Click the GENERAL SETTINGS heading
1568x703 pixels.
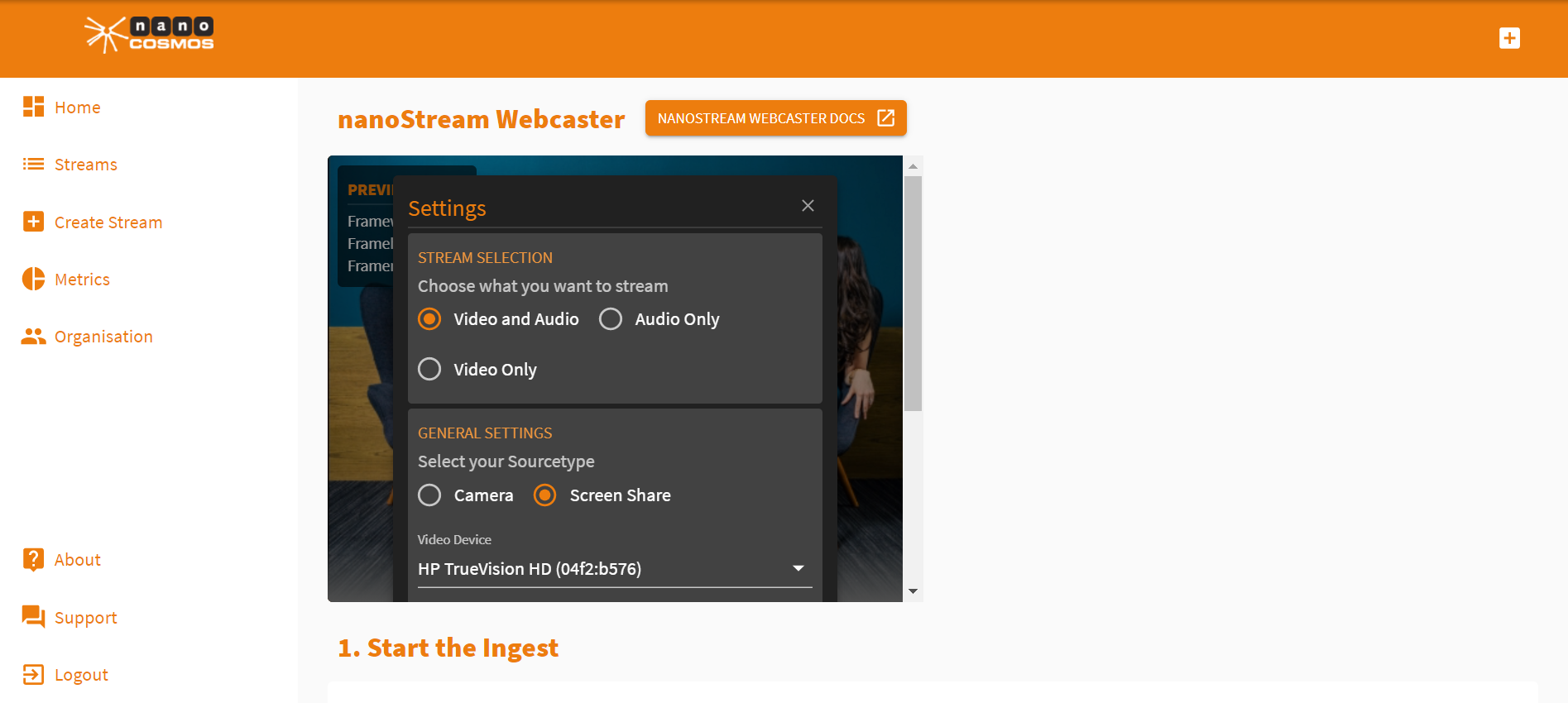(485, 433)
